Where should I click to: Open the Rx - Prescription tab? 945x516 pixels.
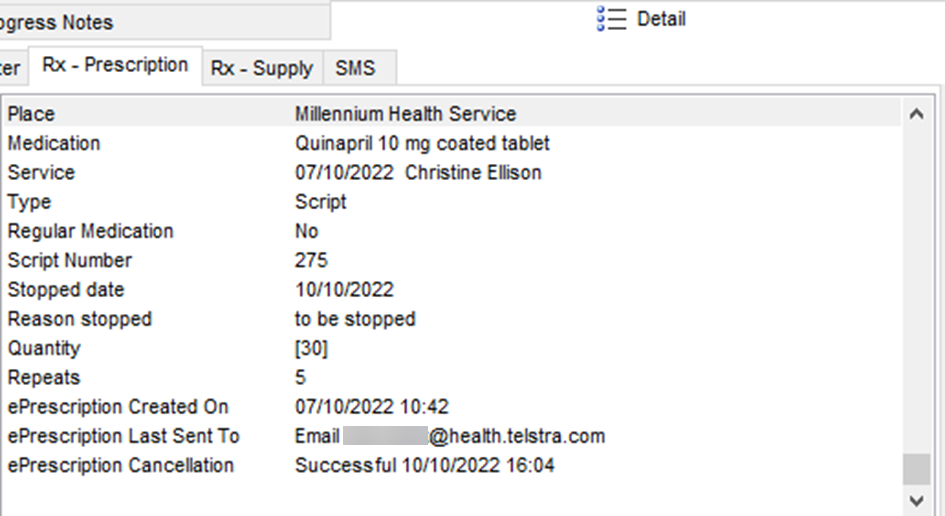[x=115, y=65]
